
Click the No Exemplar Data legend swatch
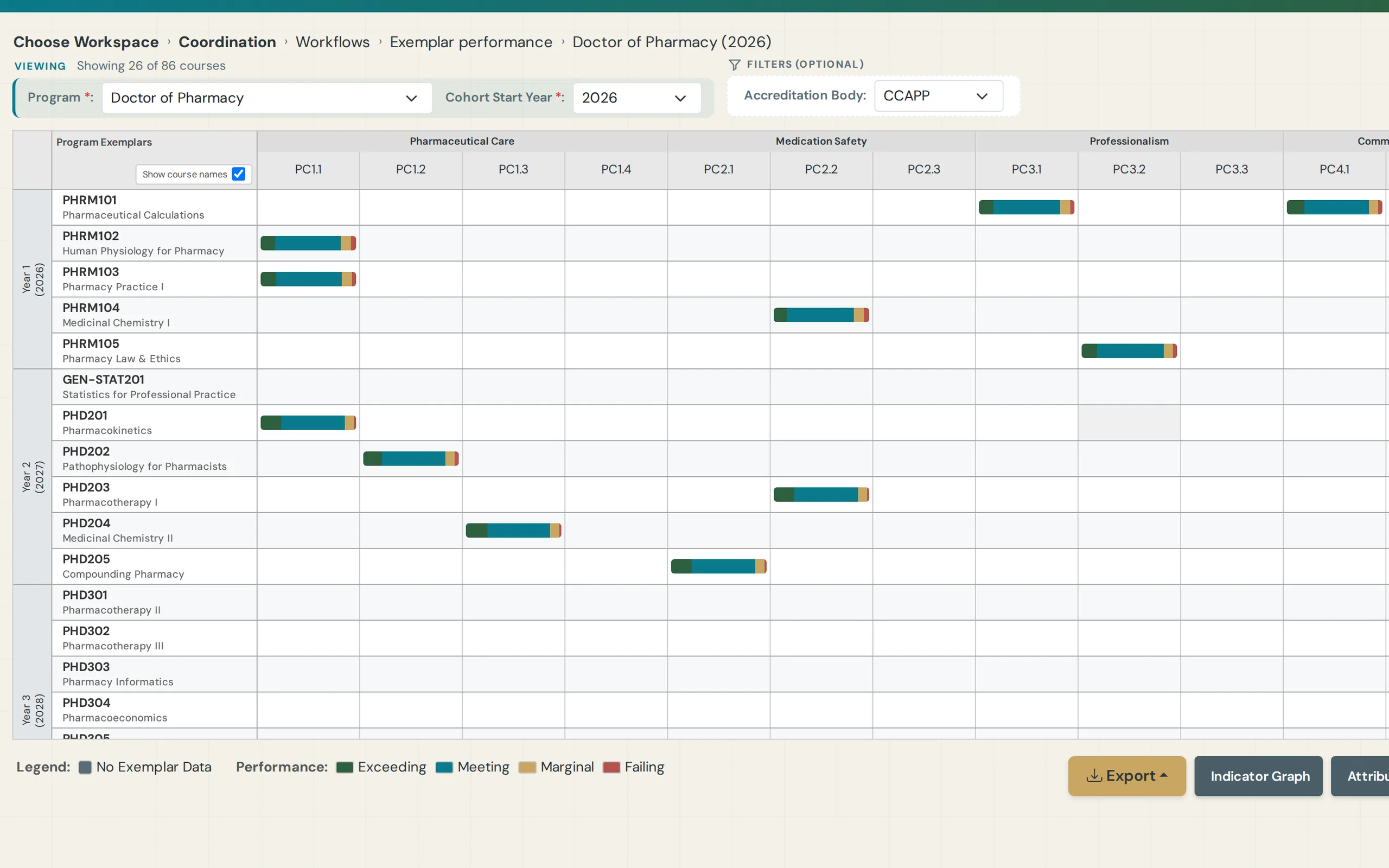[x=85, y=767]
